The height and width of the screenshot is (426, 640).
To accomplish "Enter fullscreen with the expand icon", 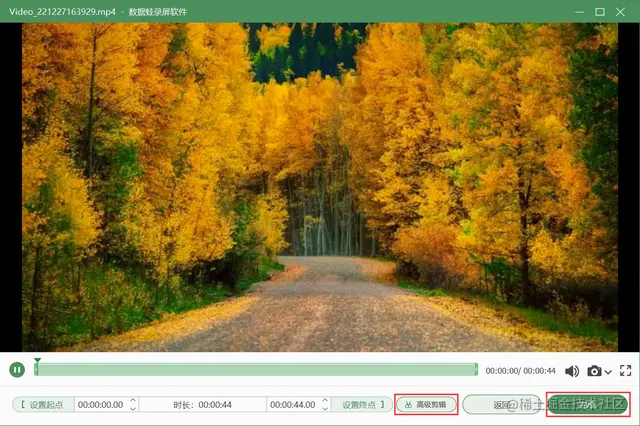I will [x=625, y=371].
